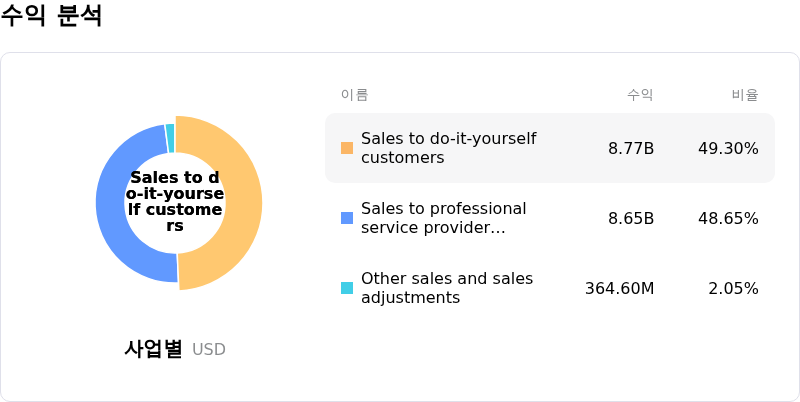Click the 48.65% ratio value
The width and height of the screenshot is (800, 402).
(728, 218)
